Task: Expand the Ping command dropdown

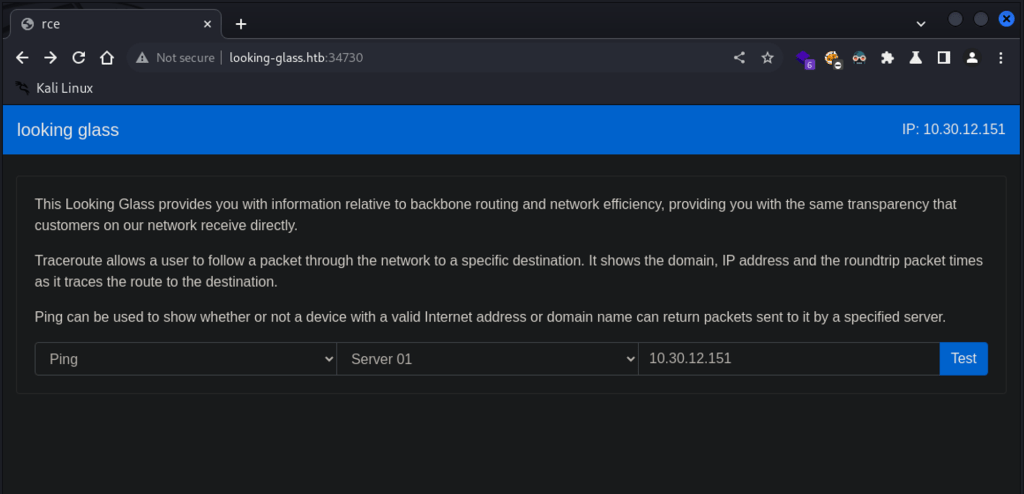Action: point(186,359)
